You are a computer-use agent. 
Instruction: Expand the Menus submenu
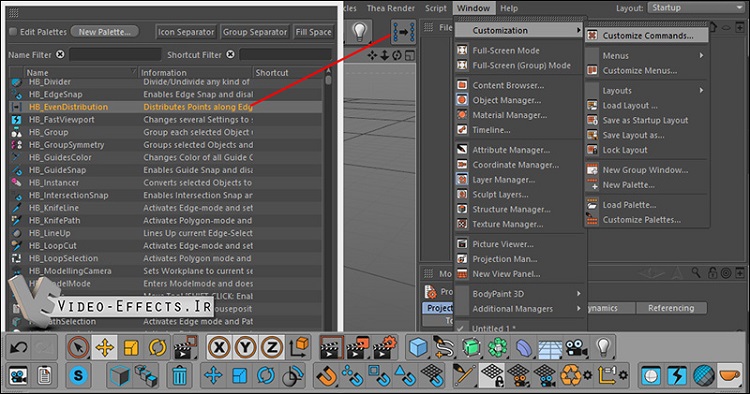[x=646, y=55]
